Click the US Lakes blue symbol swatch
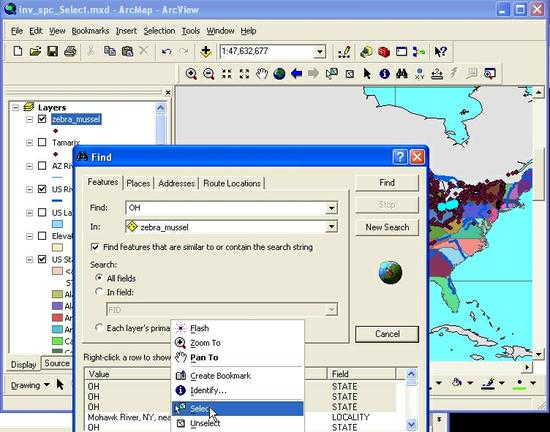The height and width of the screenshot is (432, 550). 58,224
